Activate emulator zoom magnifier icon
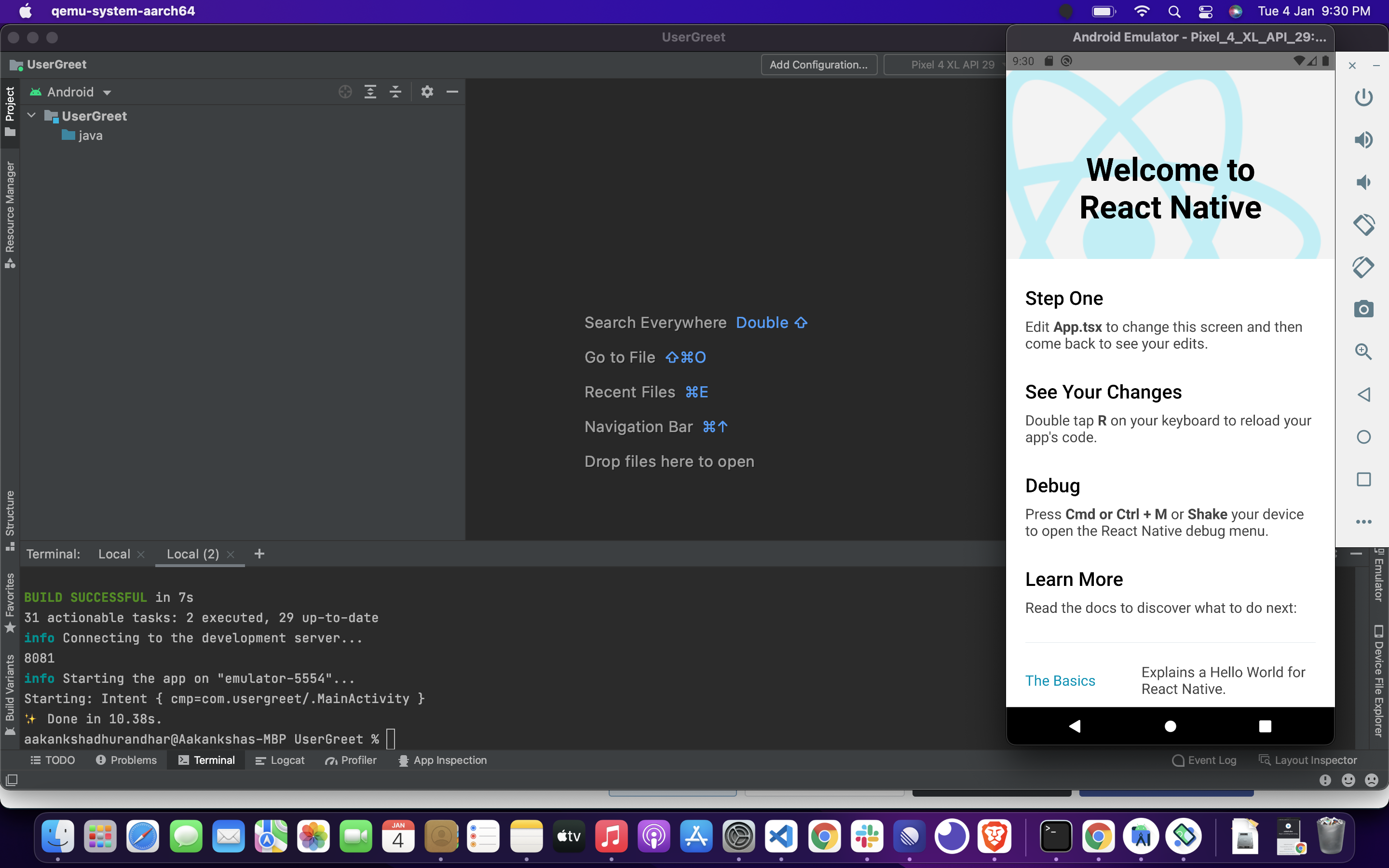 [1363, 352]
